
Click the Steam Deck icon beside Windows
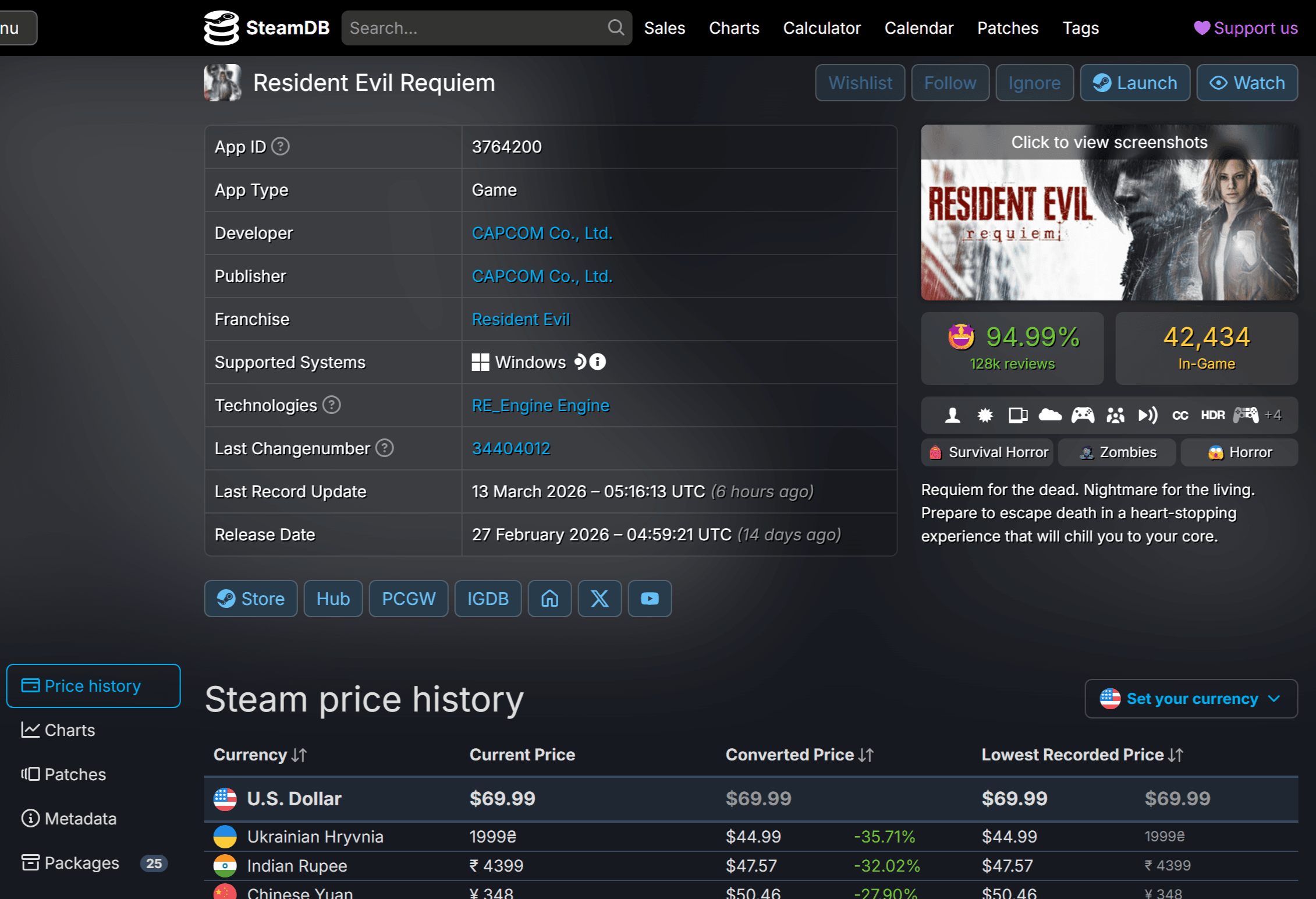pyautogui.click(x=580, y=362)
